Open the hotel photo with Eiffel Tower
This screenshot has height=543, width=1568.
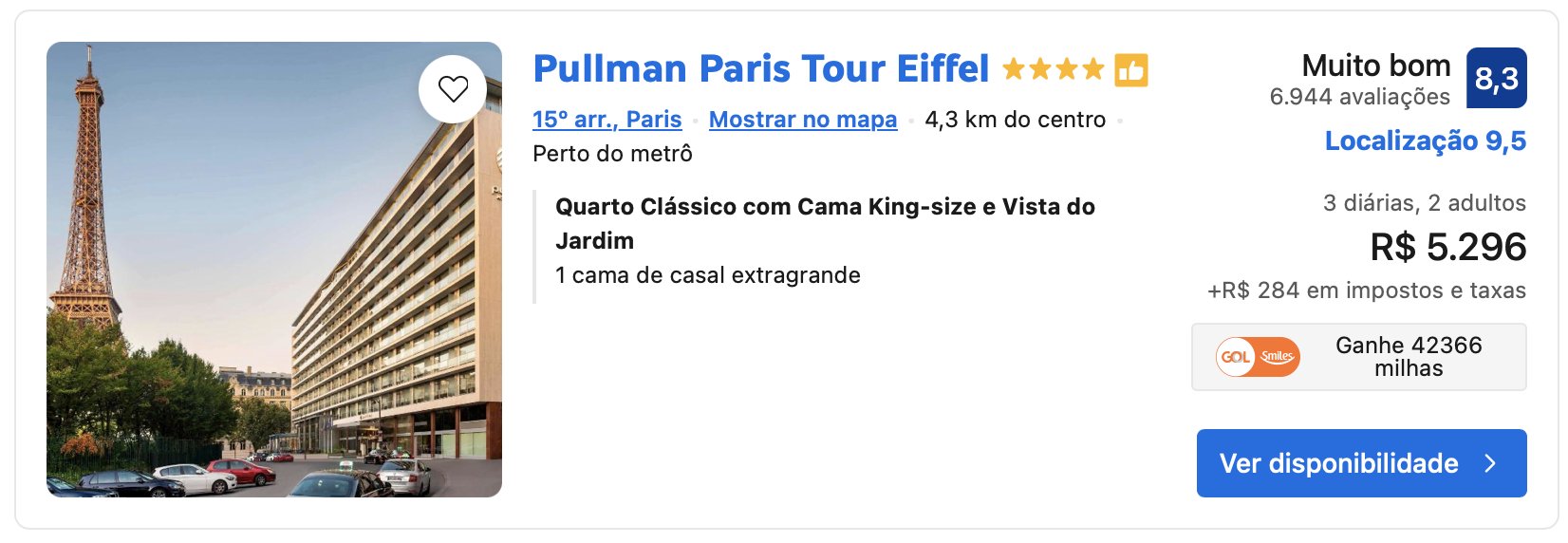click(x=274, y=270)
